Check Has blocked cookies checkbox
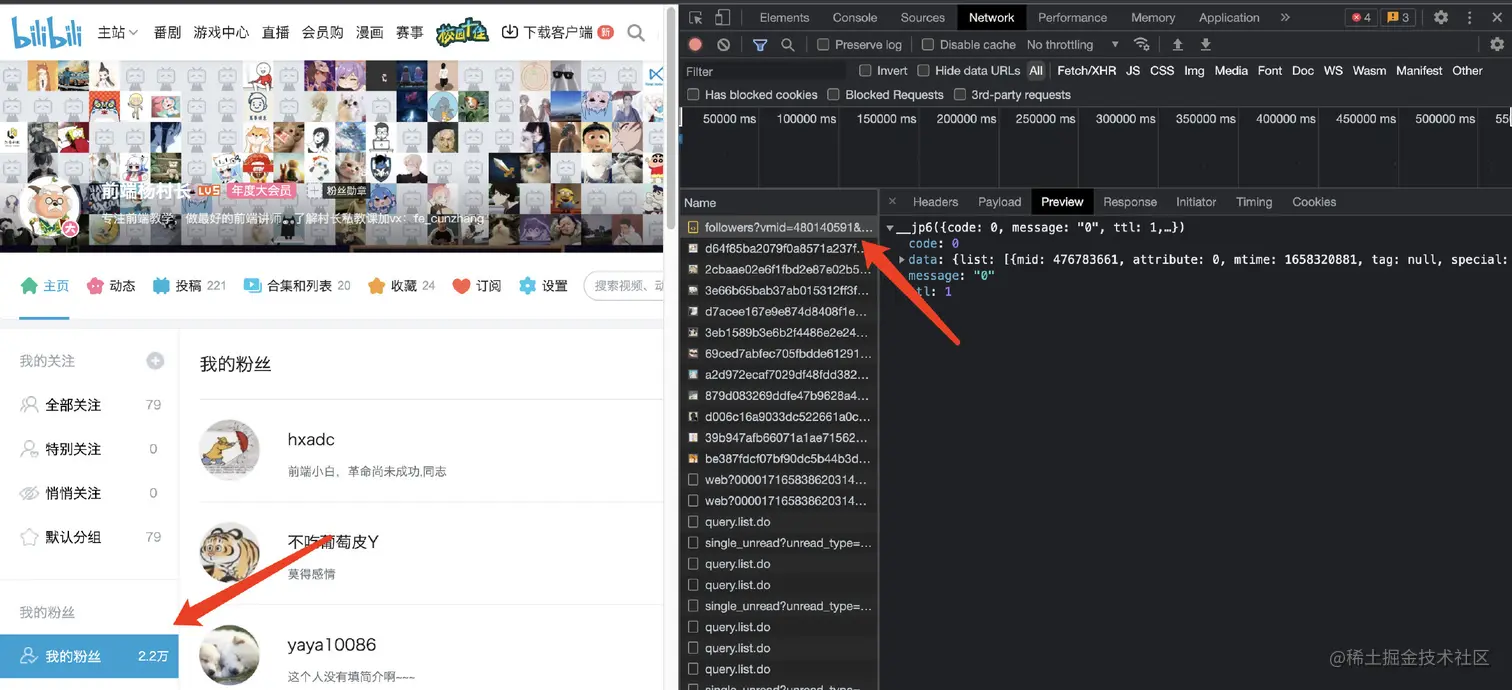The width and height of the screenshot is (1512, 690). 693,94
